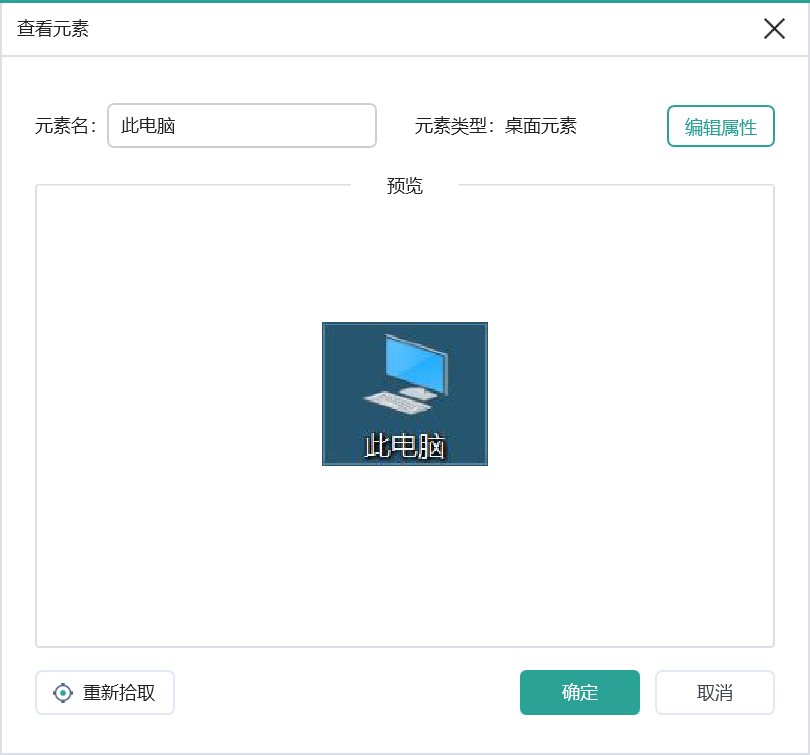
Task: Focus the 元素名 input field
Action: tap(242, 125)
